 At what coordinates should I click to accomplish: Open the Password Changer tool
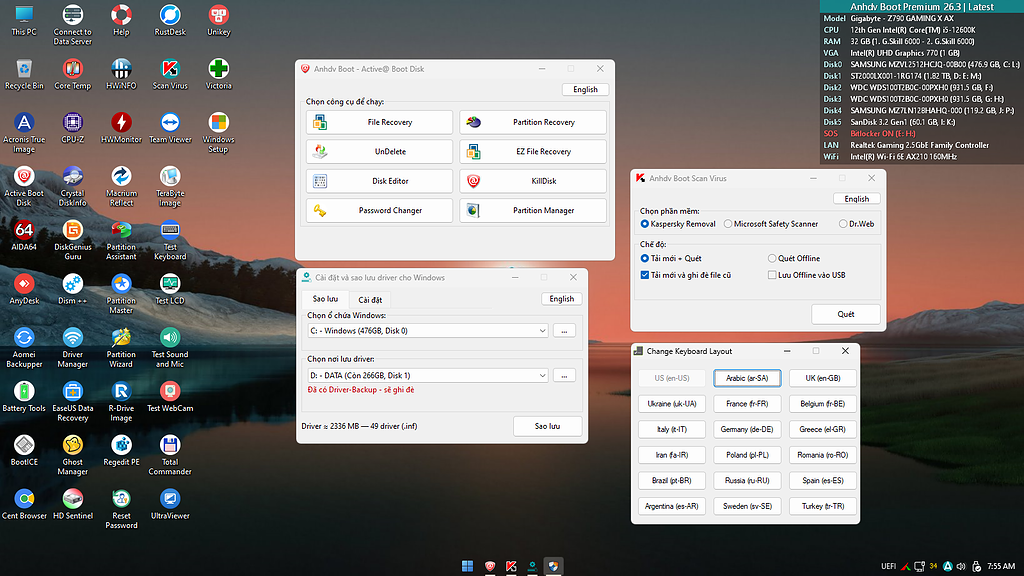pyautogui.click(x=379, y=210)
